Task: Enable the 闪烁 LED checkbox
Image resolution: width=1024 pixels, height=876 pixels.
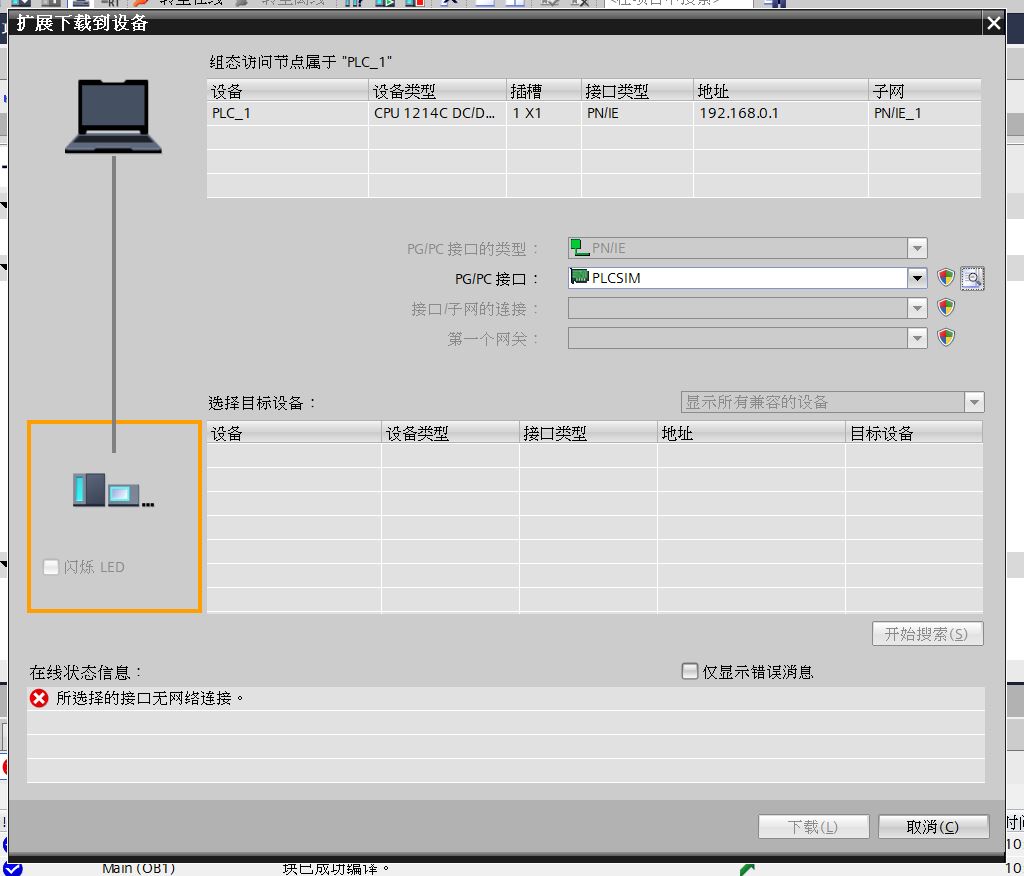Action: pos(52,567)
